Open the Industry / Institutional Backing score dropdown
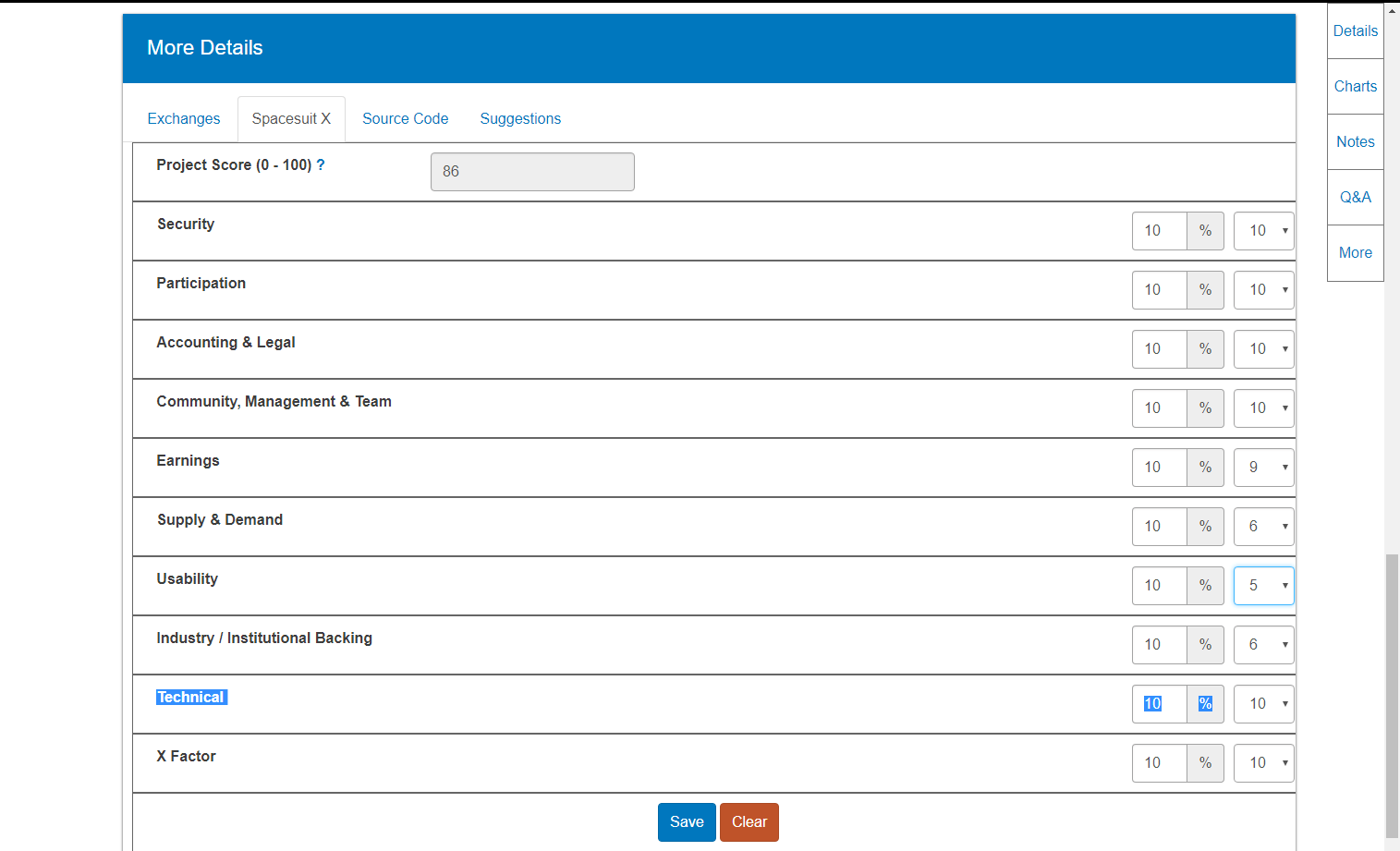This screenshot has width=1400, height=851. click(x=1263, y=645)
